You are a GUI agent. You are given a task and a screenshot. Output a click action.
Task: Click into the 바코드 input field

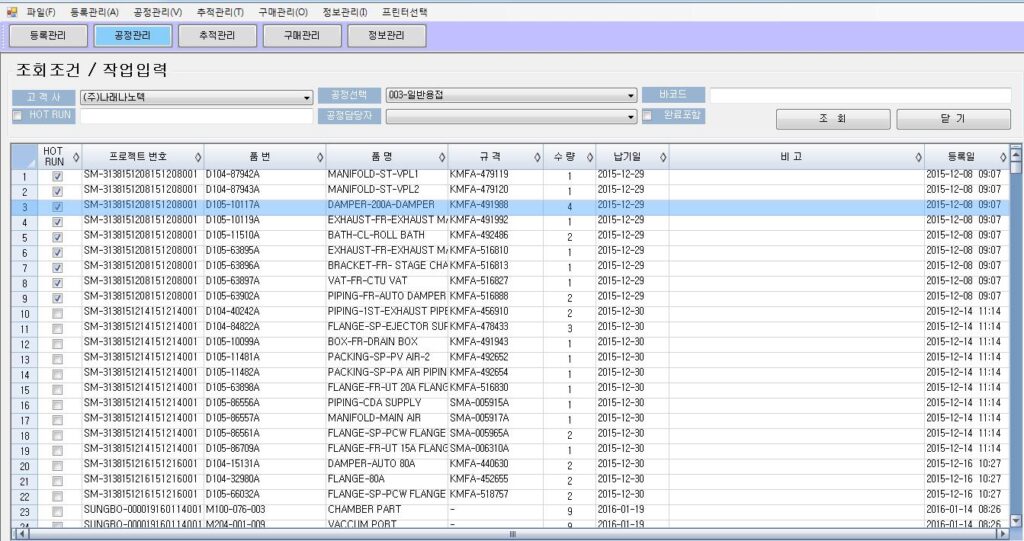[860, 95]
